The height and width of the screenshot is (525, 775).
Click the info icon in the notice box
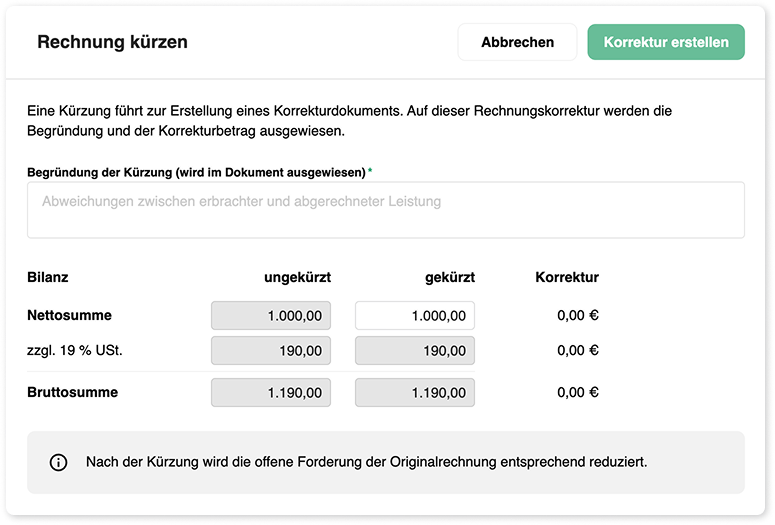(x=58, y=463)
